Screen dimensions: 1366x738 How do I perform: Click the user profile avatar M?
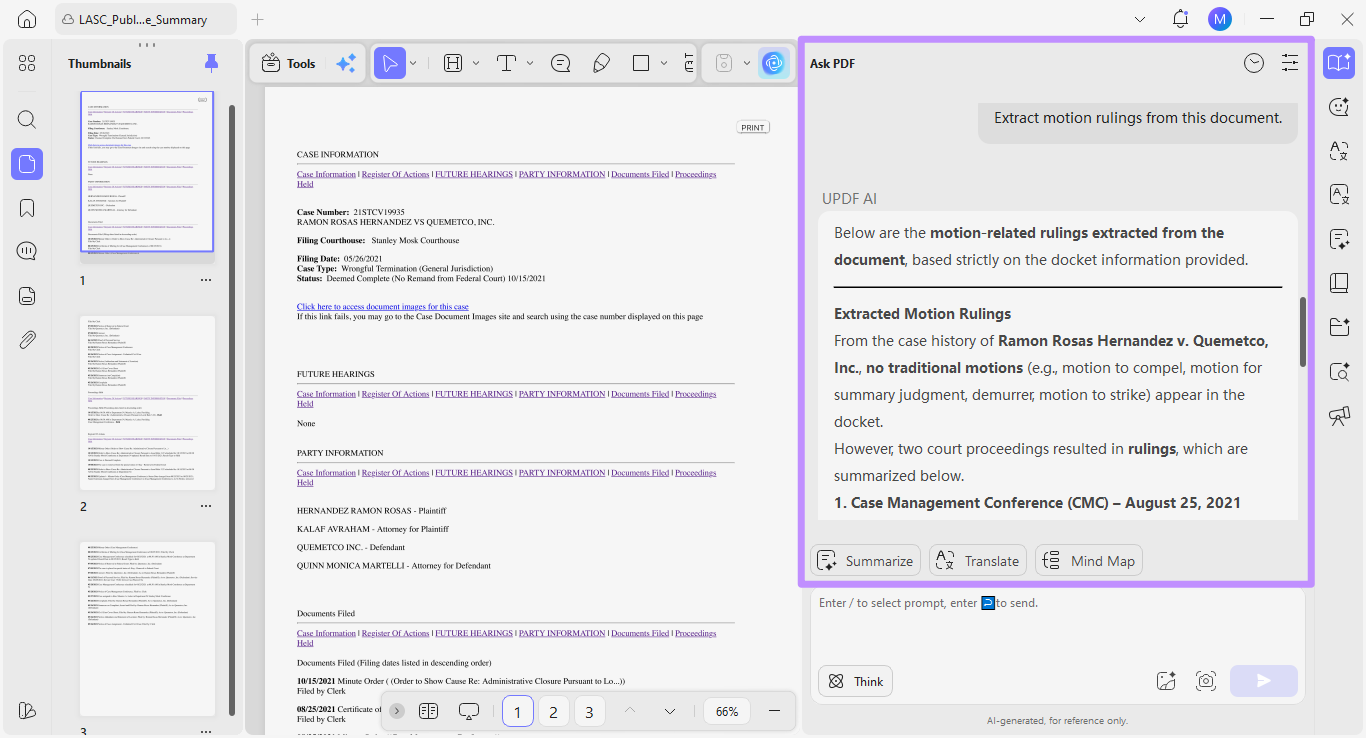(x=1219, y=19)
